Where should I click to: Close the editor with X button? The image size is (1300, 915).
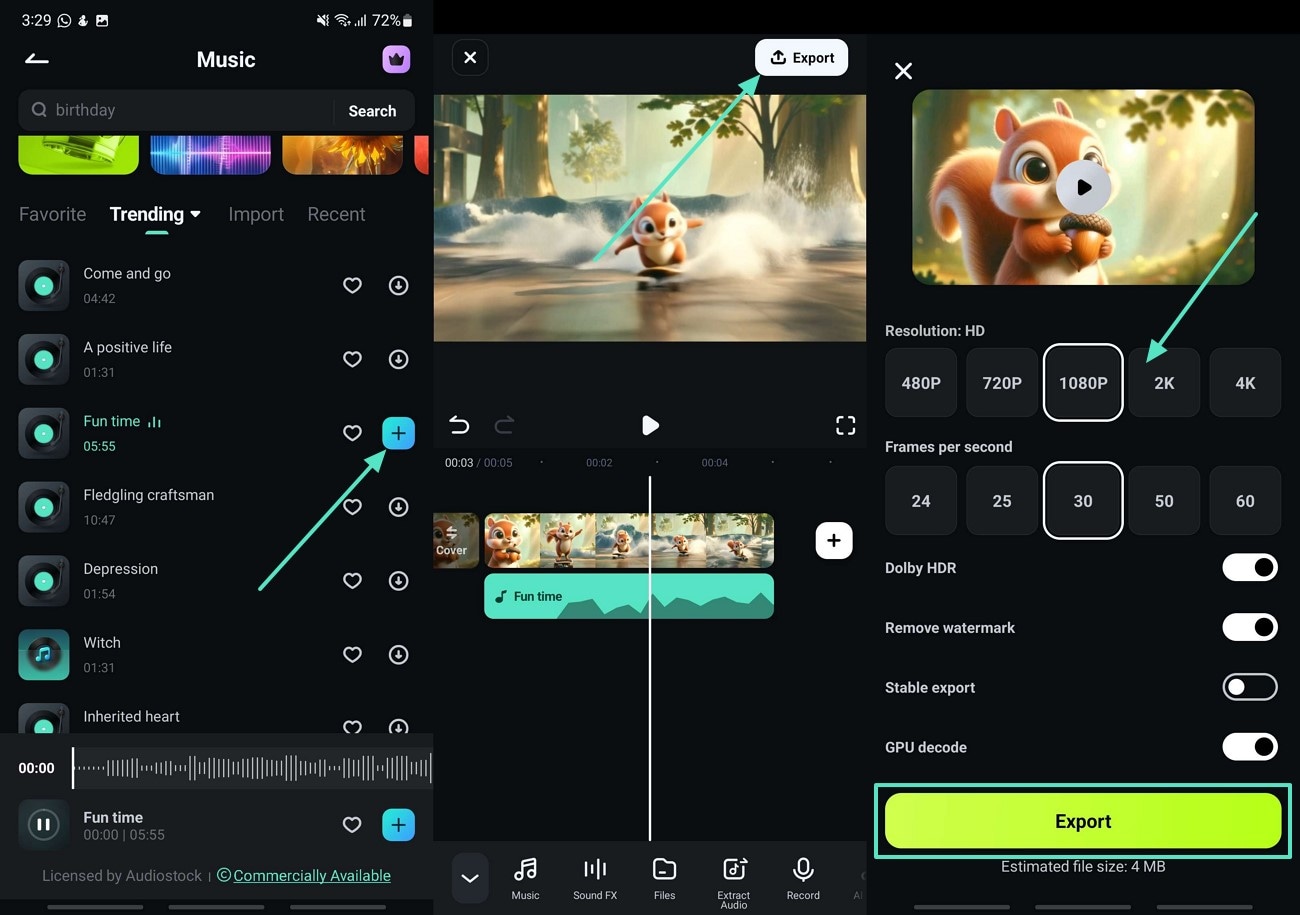470,58
